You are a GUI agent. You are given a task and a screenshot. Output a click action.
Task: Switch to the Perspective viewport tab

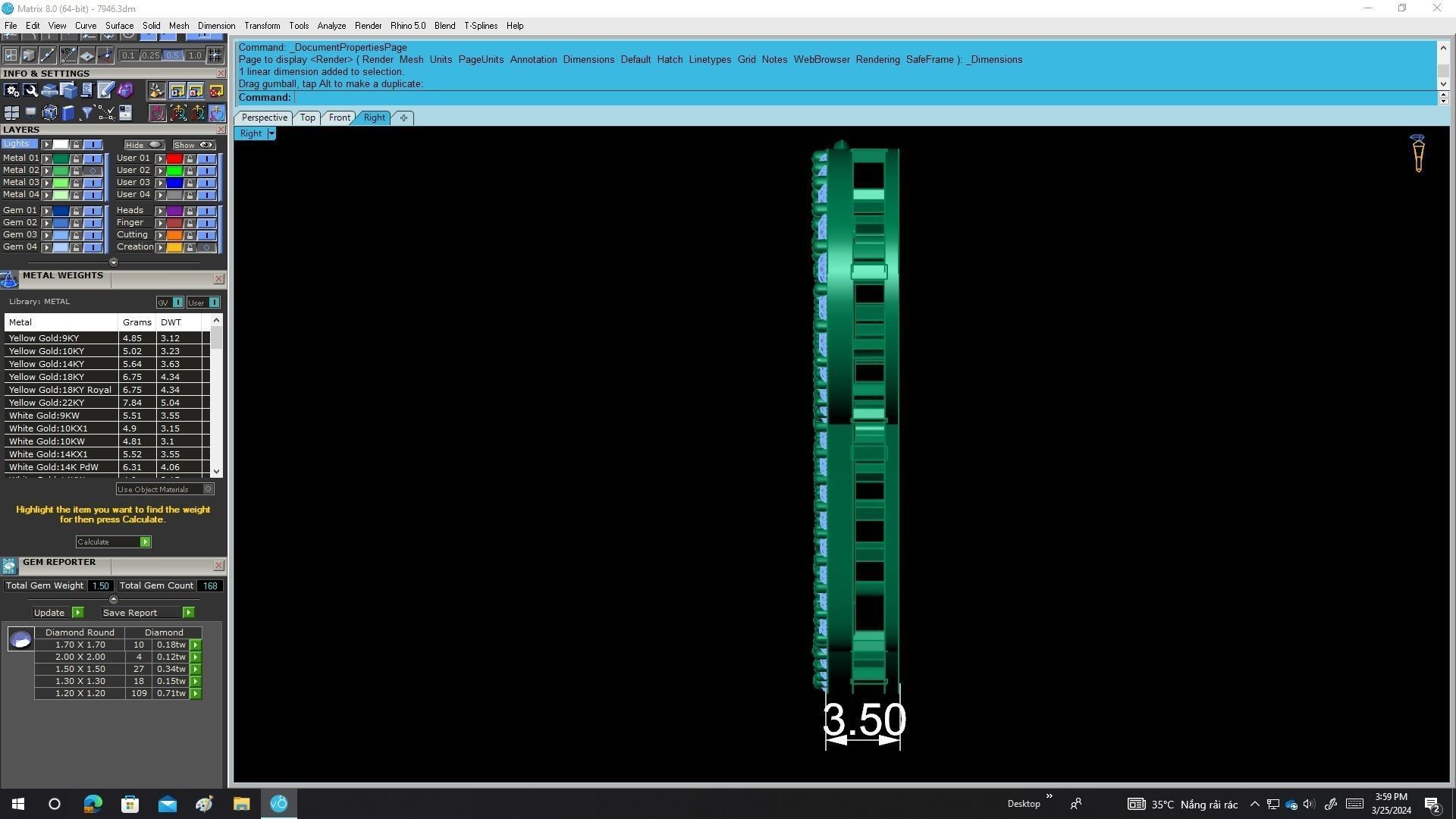[x=264, y=118]
